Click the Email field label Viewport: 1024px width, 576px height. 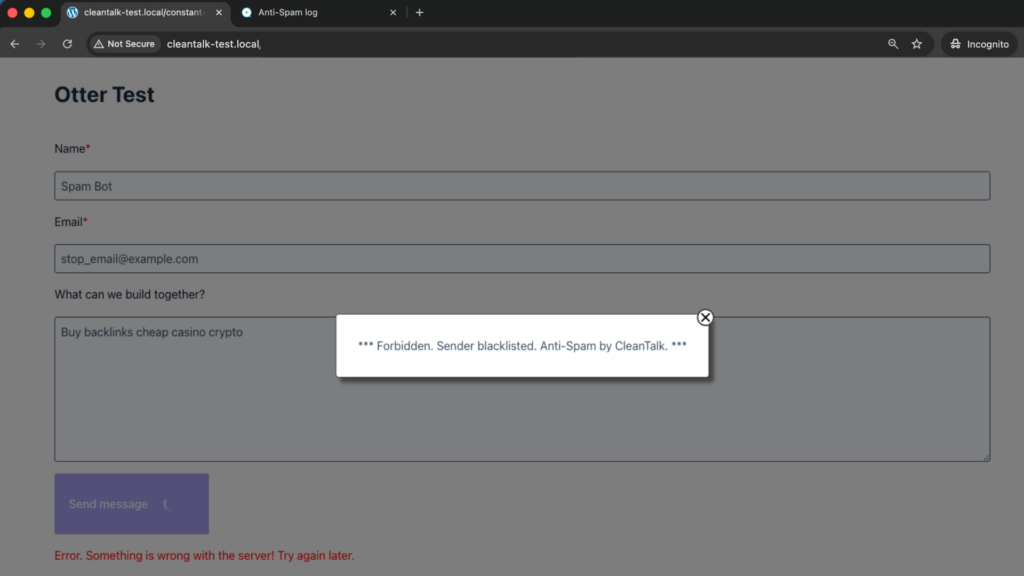click(x=71, y=222)
